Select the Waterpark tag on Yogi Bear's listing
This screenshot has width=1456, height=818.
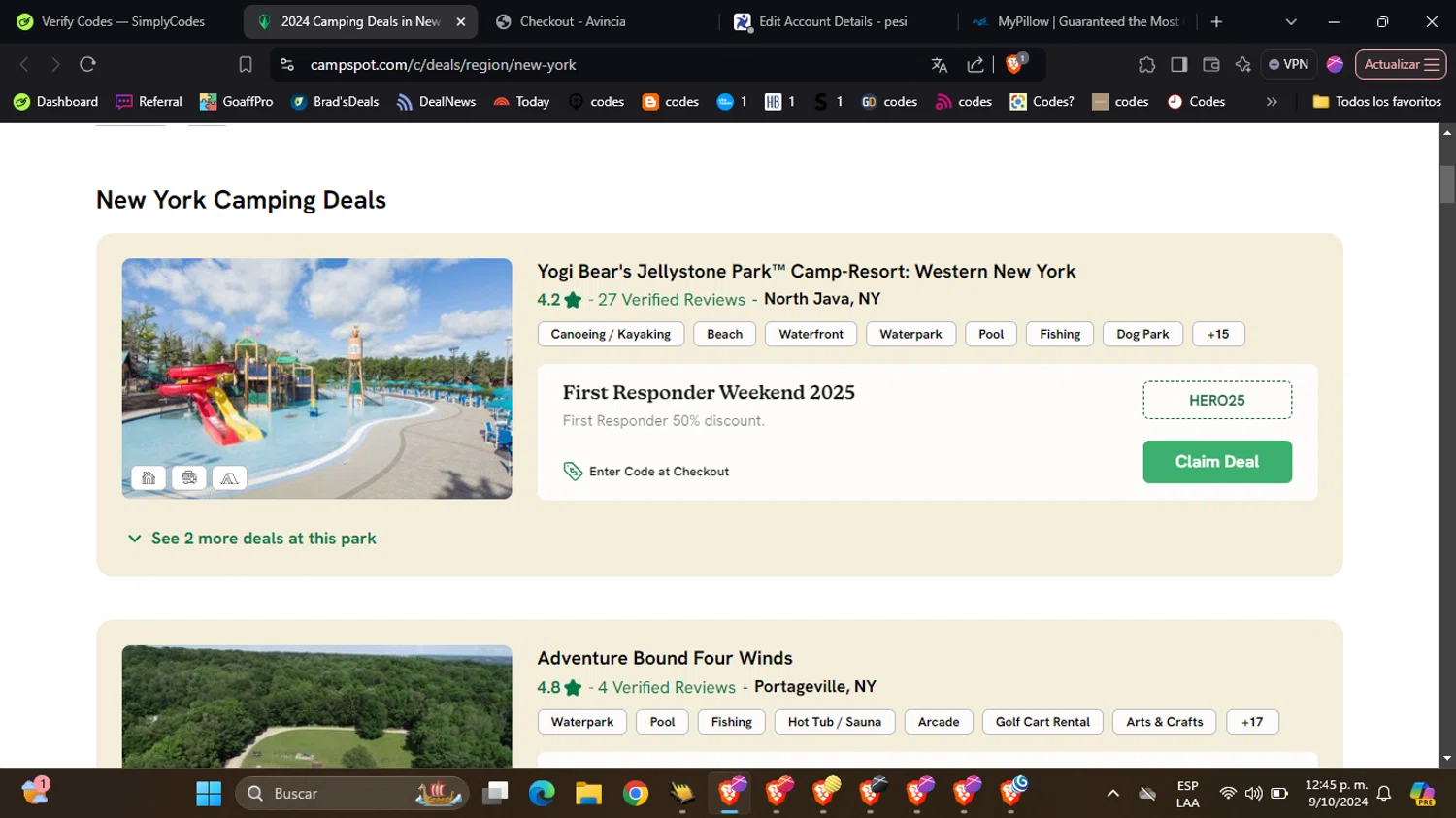pyautogui.click(x=910, y=334)
